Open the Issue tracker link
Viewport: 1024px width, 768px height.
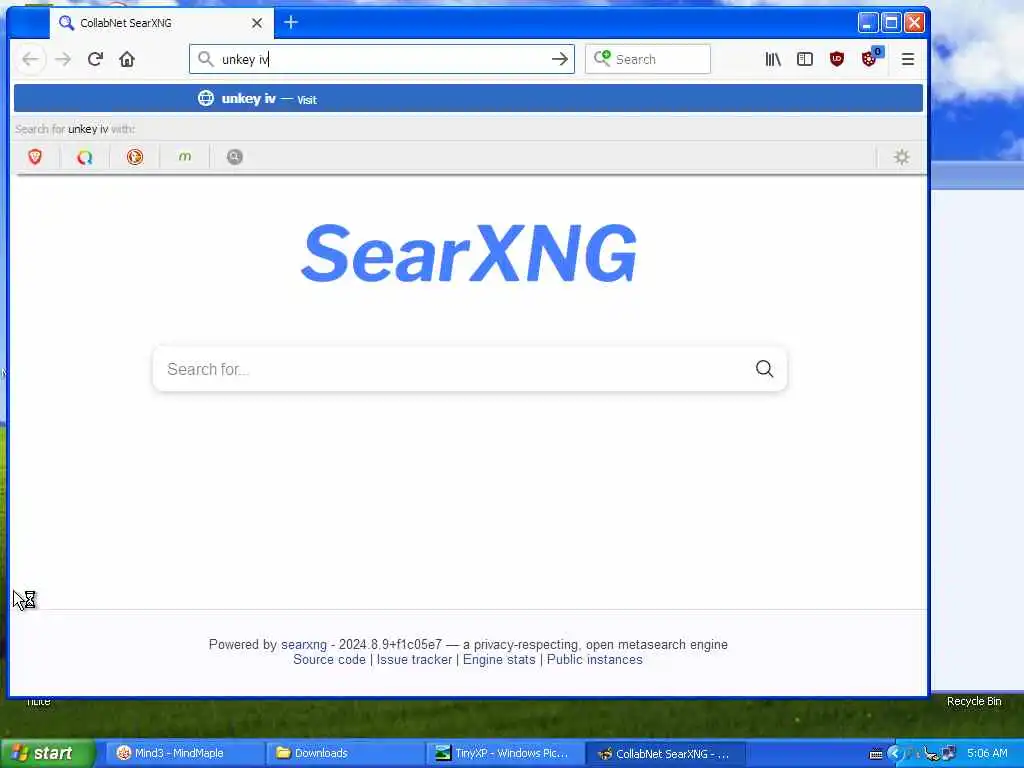tap(414, 660)
